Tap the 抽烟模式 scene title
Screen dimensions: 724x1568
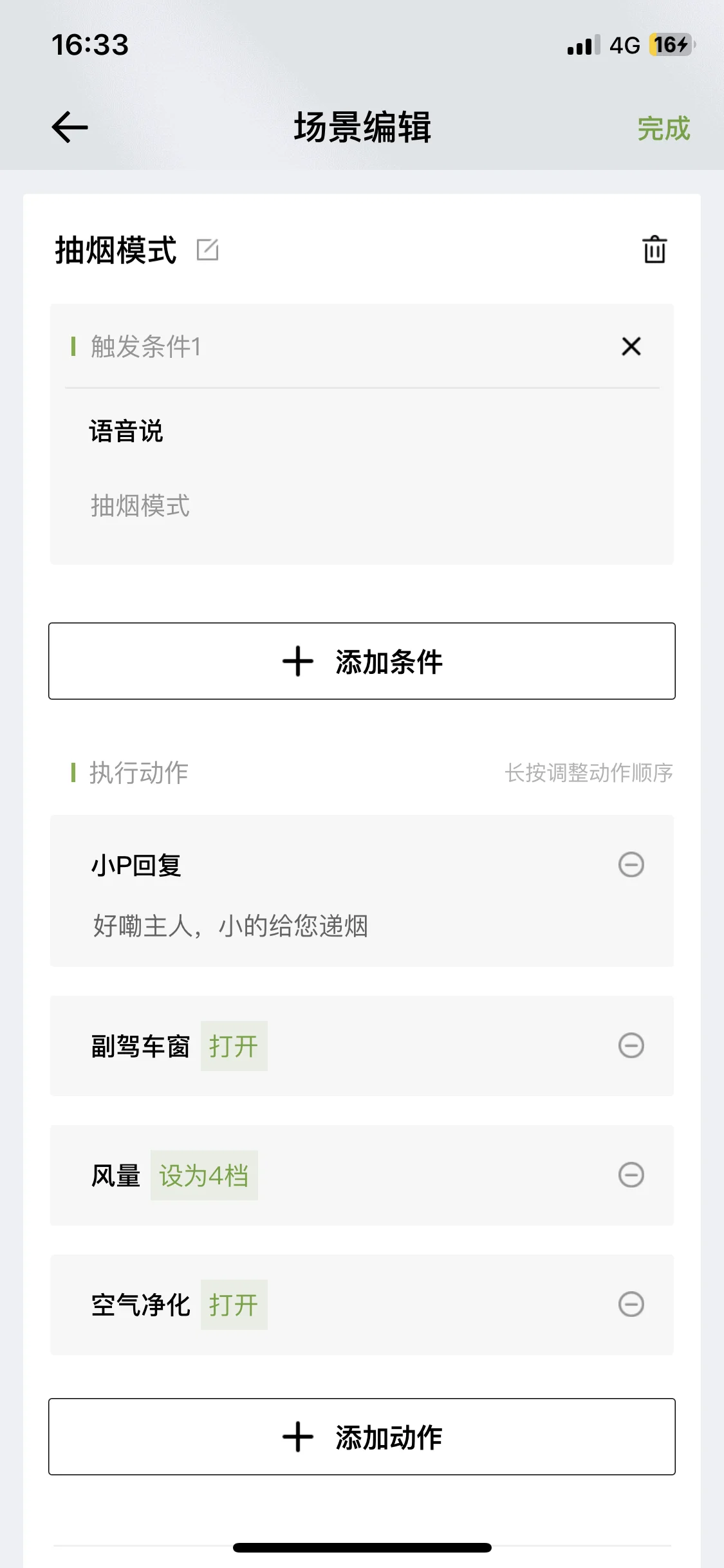point(116,250)
